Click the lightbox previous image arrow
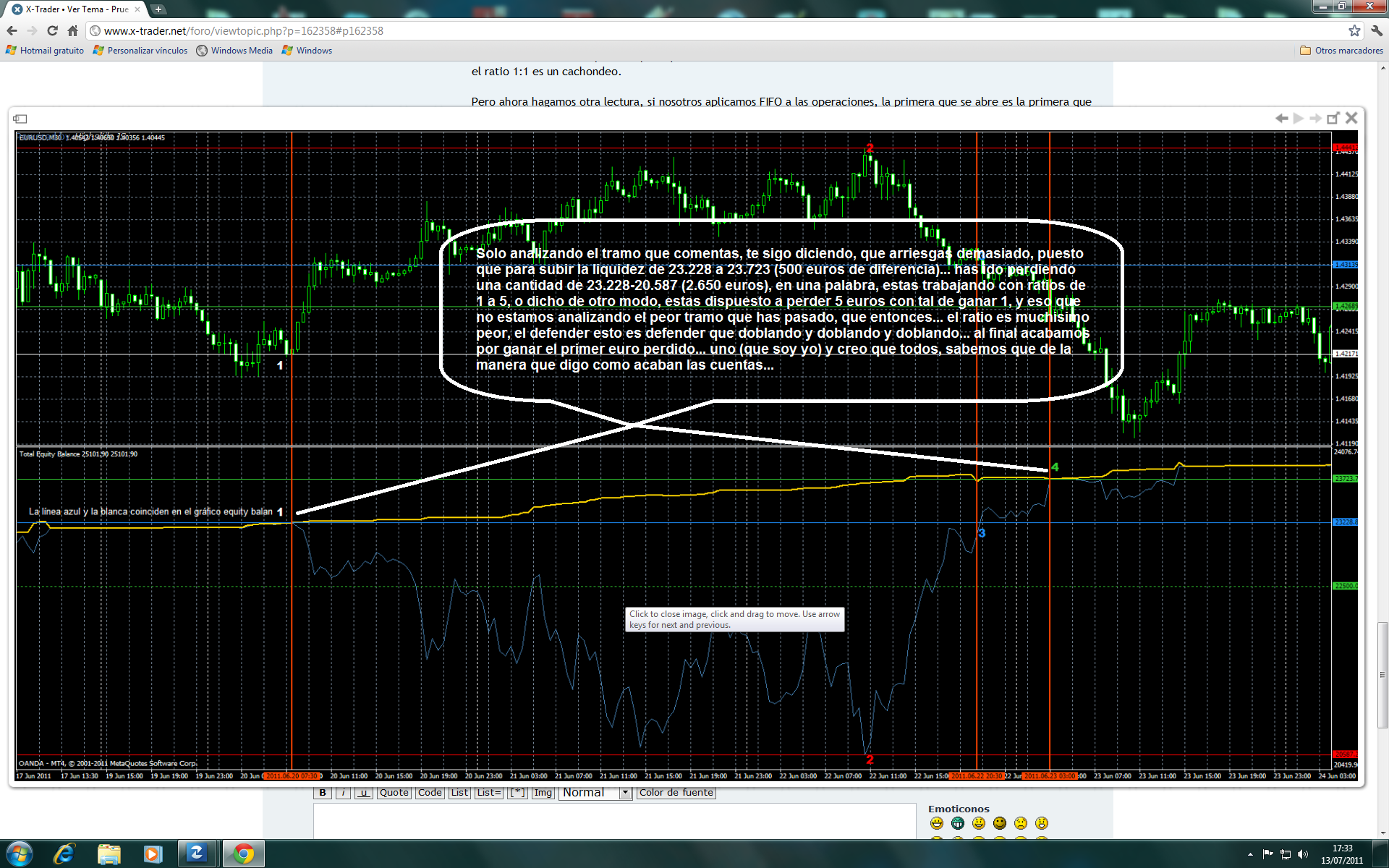1389x868 pixels. click(x=1281, y=118)
